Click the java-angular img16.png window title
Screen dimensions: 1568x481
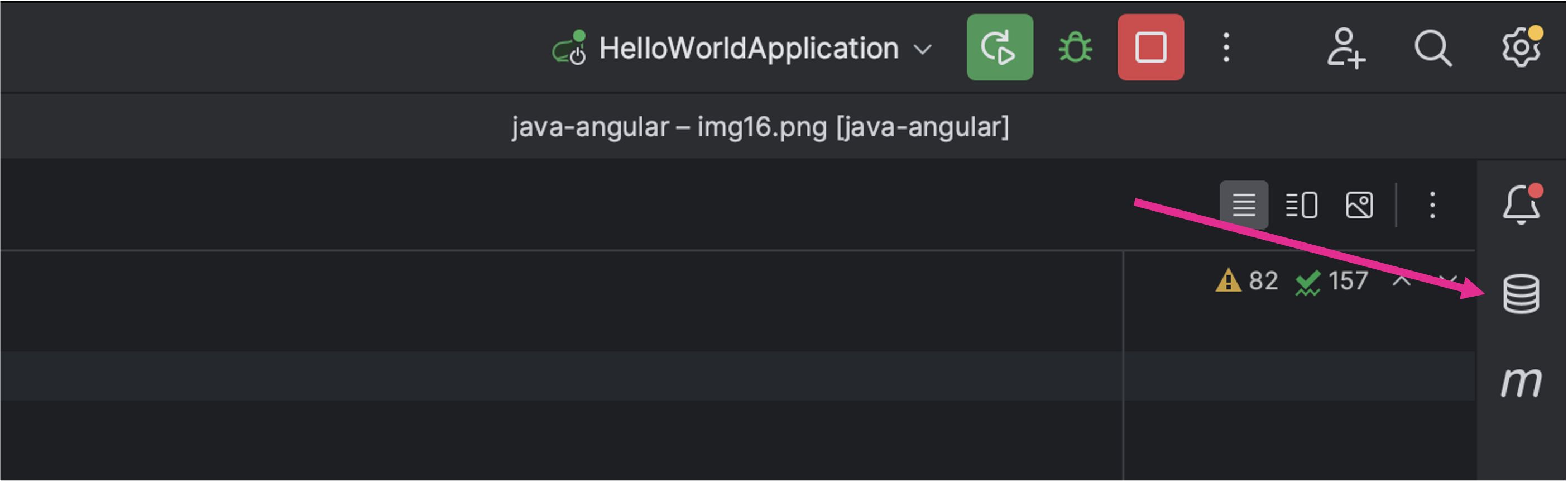click(x=760, y=127)
